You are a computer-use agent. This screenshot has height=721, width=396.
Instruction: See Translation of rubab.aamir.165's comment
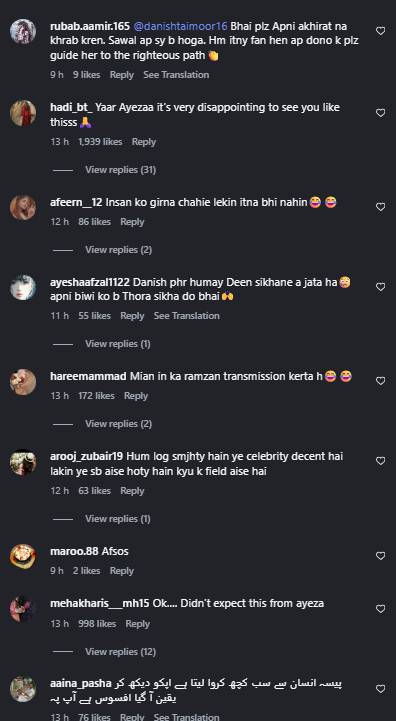(176, 74)
